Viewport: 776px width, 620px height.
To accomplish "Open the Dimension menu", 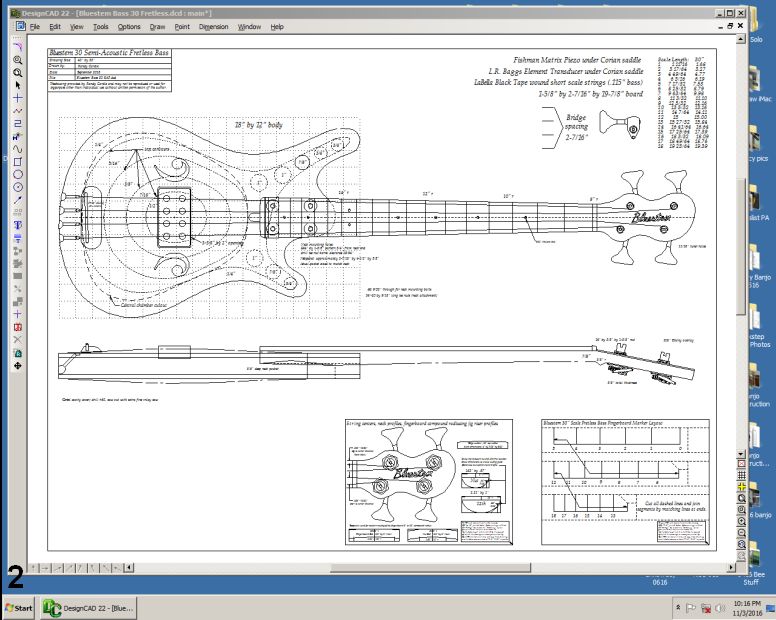I will 214,27.
